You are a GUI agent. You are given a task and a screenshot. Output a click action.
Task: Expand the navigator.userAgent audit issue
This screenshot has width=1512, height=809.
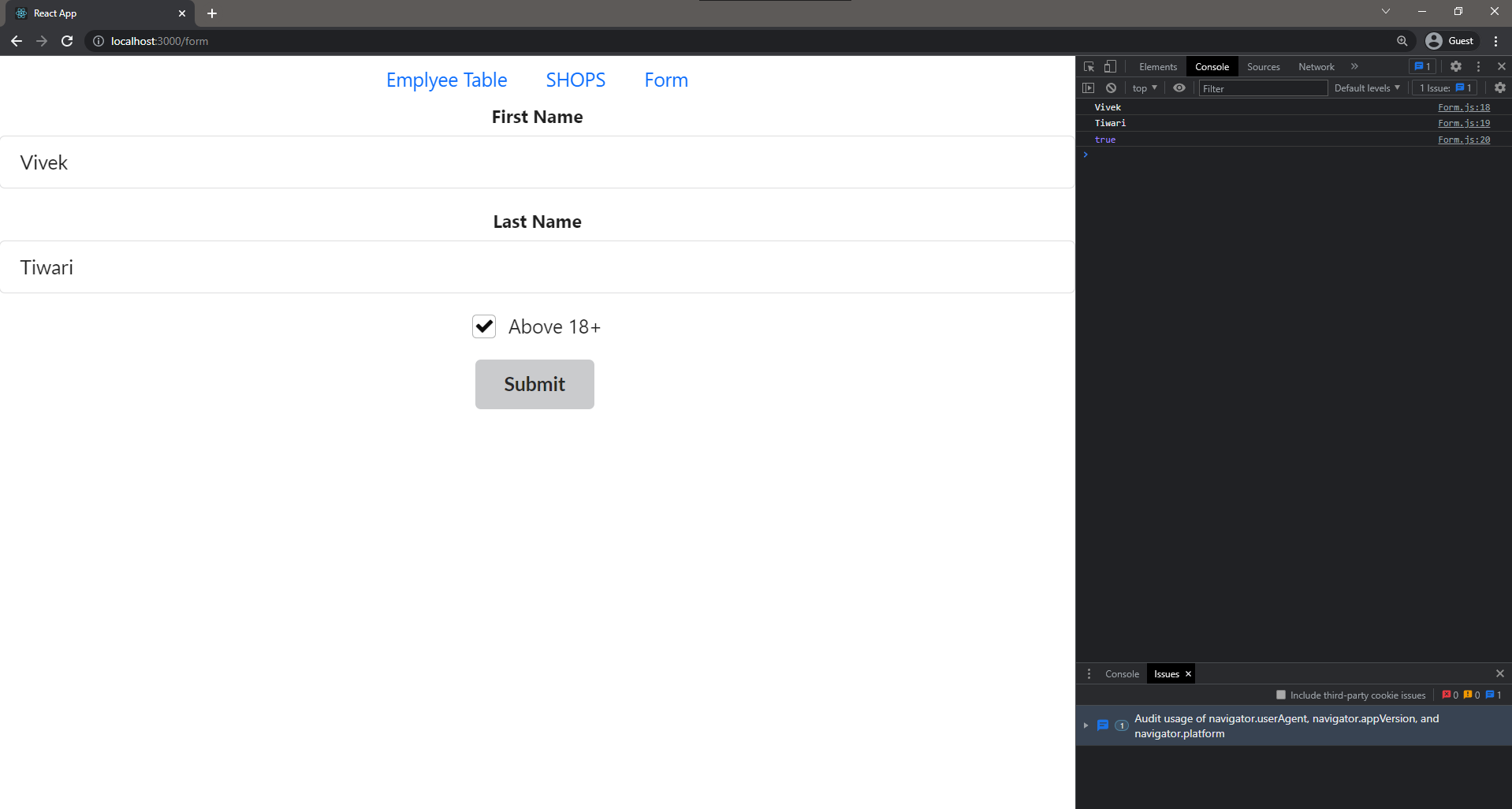[x=1087, y=725]
